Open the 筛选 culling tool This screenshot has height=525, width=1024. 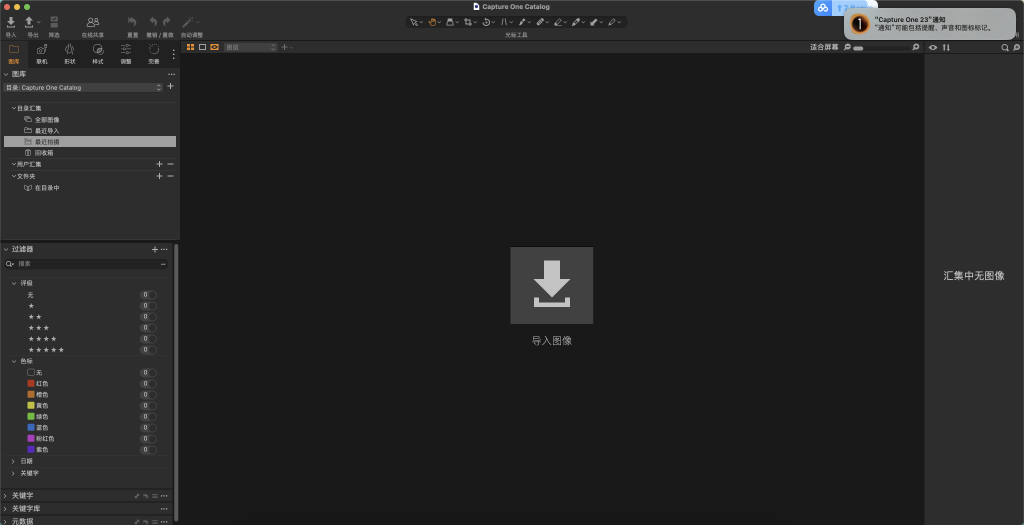tap(54, 22)
